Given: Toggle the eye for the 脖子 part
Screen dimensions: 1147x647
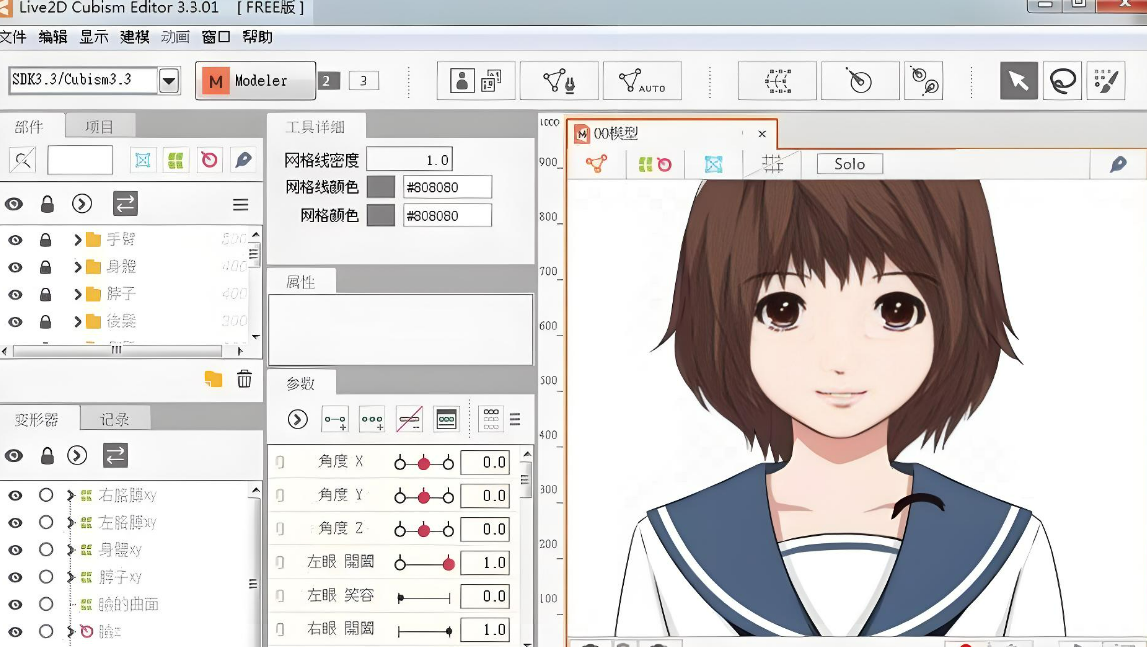Looking at the screenshot, I should (15, 294).
